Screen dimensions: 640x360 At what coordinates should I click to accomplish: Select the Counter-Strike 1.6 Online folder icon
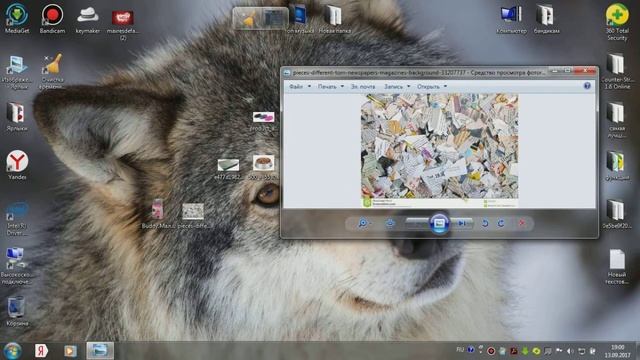tap(617, 70)
